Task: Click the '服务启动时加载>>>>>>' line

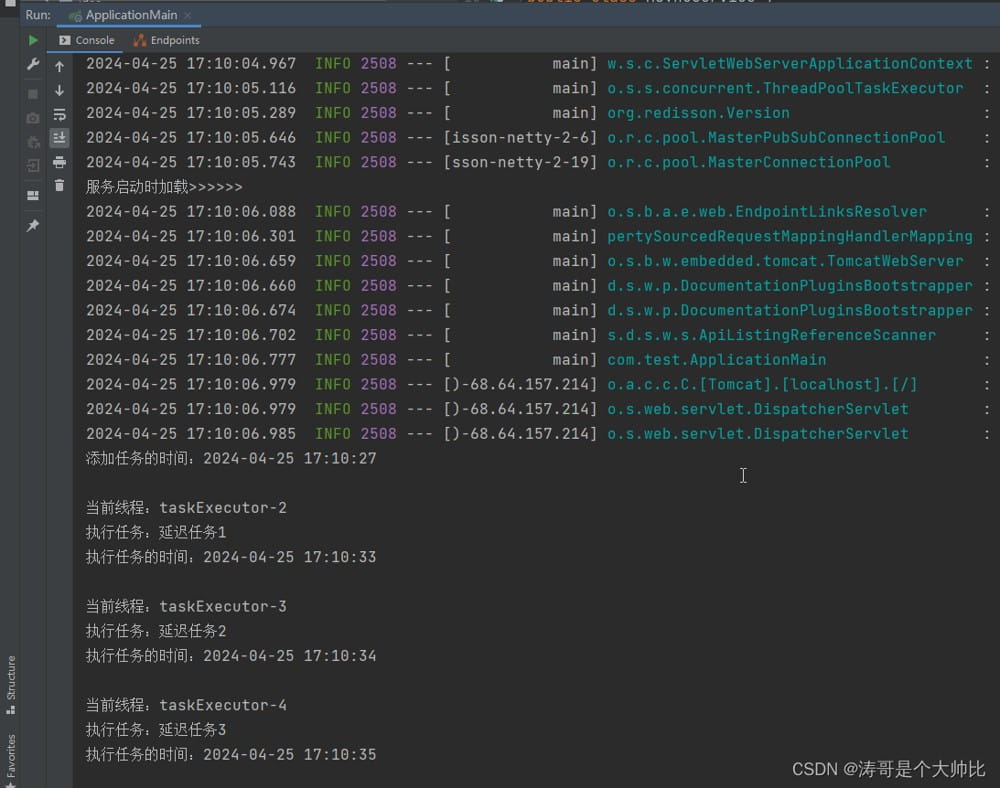Action: [x=164, y=187]
